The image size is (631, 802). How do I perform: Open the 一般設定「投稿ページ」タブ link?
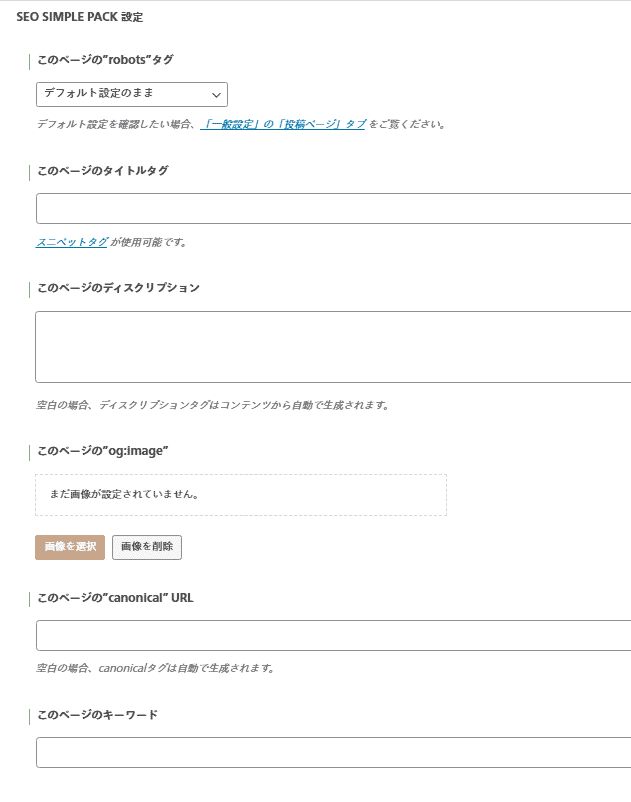284,125
